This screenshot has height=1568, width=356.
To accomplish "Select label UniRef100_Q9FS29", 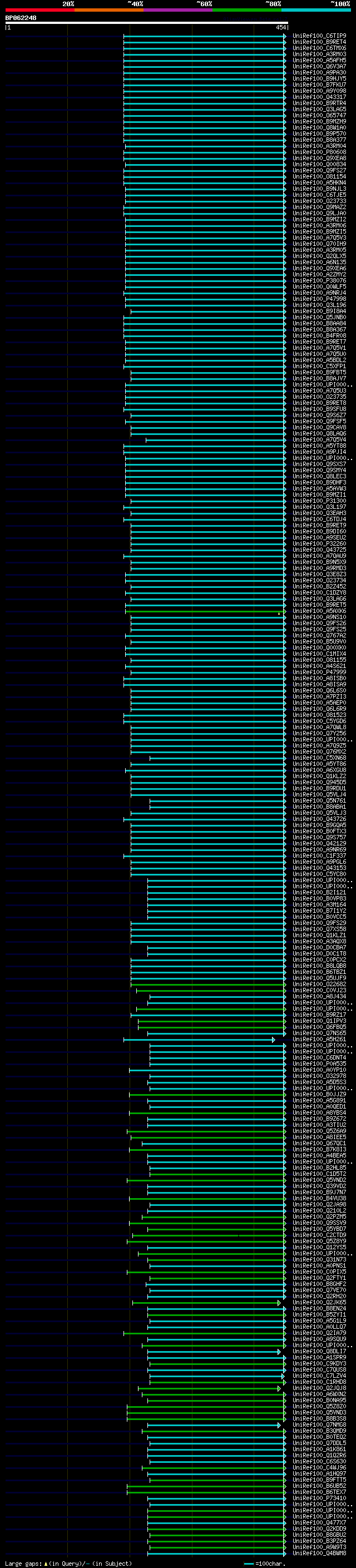I will 319,923.
